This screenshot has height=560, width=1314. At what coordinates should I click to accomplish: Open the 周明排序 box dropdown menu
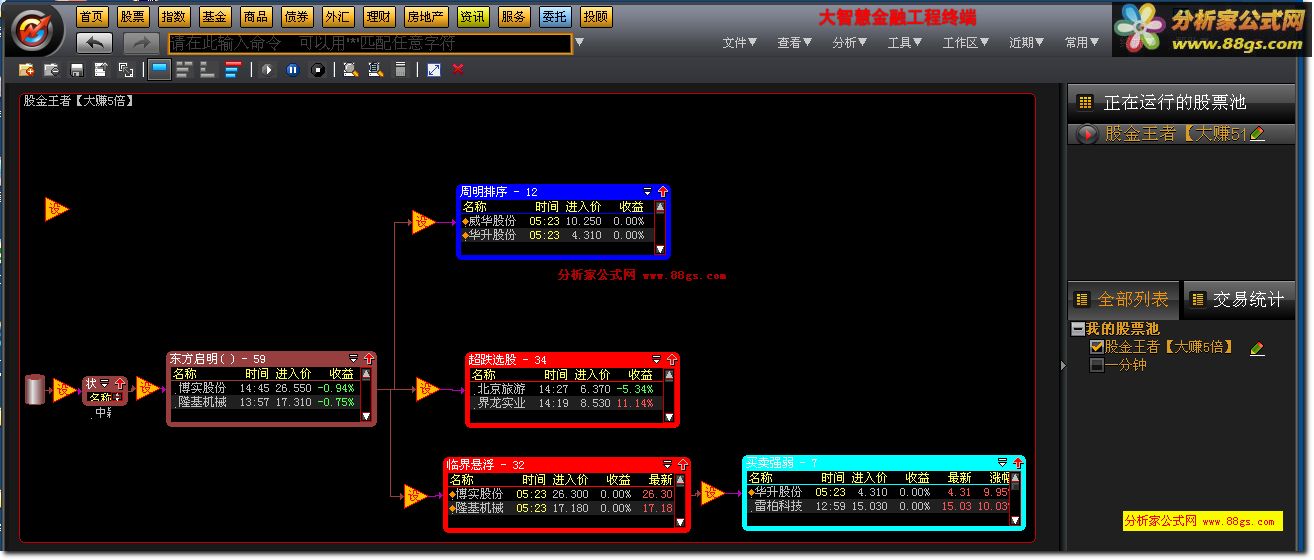coord(648,191)
